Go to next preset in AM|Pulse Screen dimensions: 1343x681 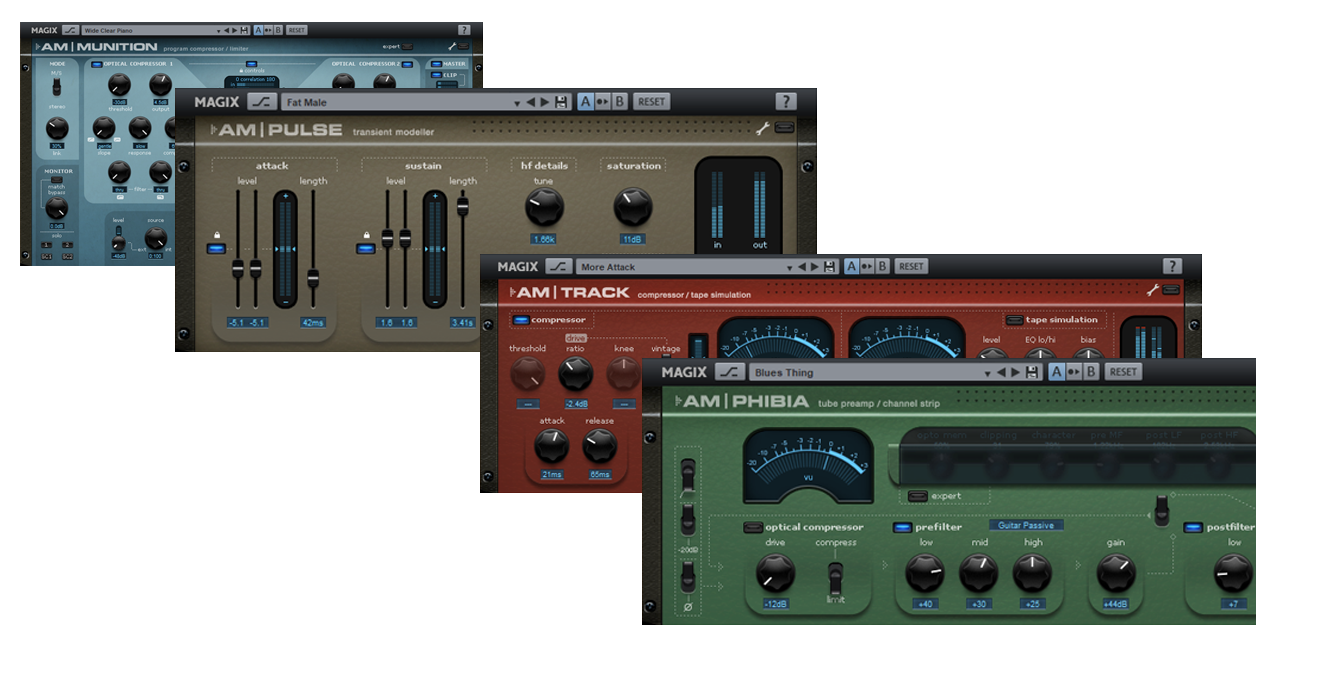pos(545,102)
